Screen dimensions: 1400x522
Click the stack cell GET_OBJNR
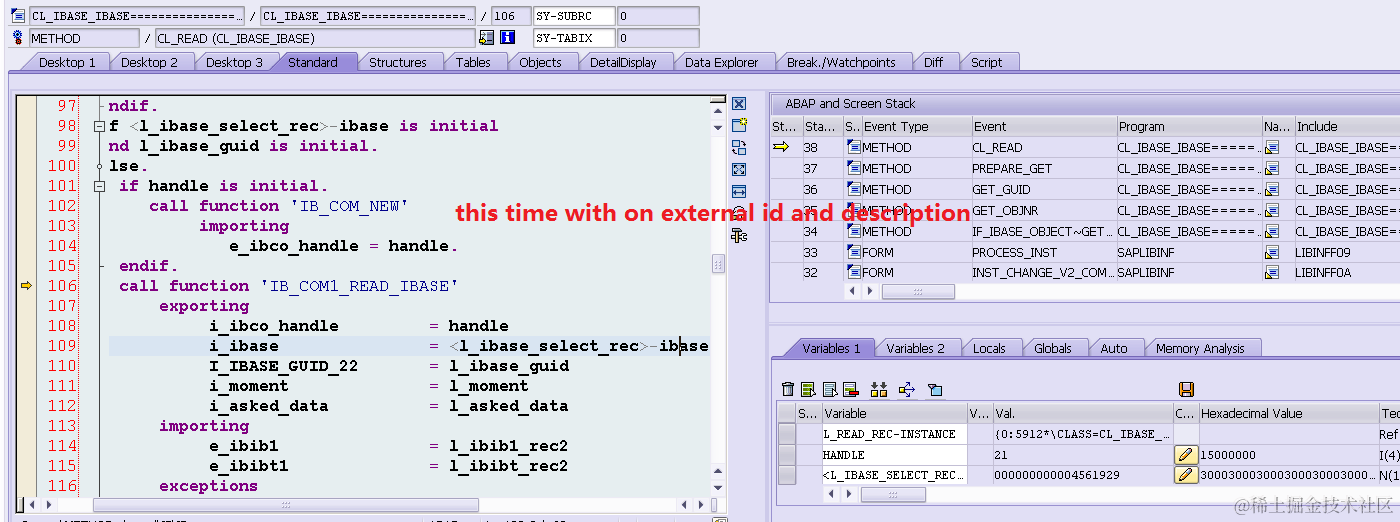(1043, 211)
